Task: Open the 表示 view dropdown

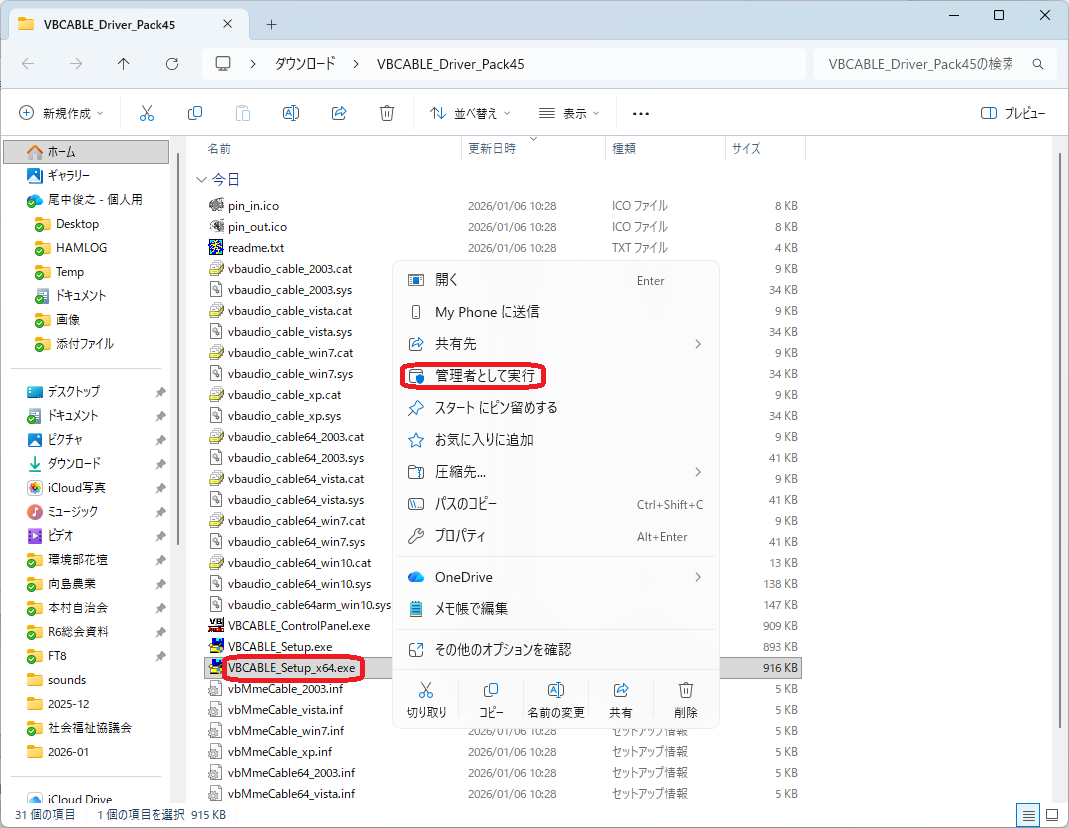Action: 569,113
